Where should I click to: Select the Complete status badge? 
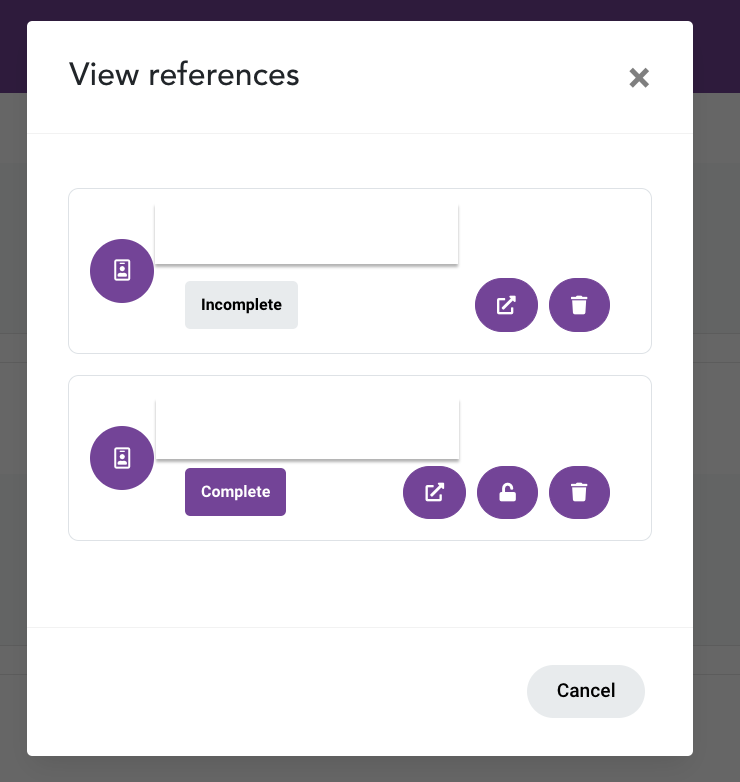(x=235, y=492)
